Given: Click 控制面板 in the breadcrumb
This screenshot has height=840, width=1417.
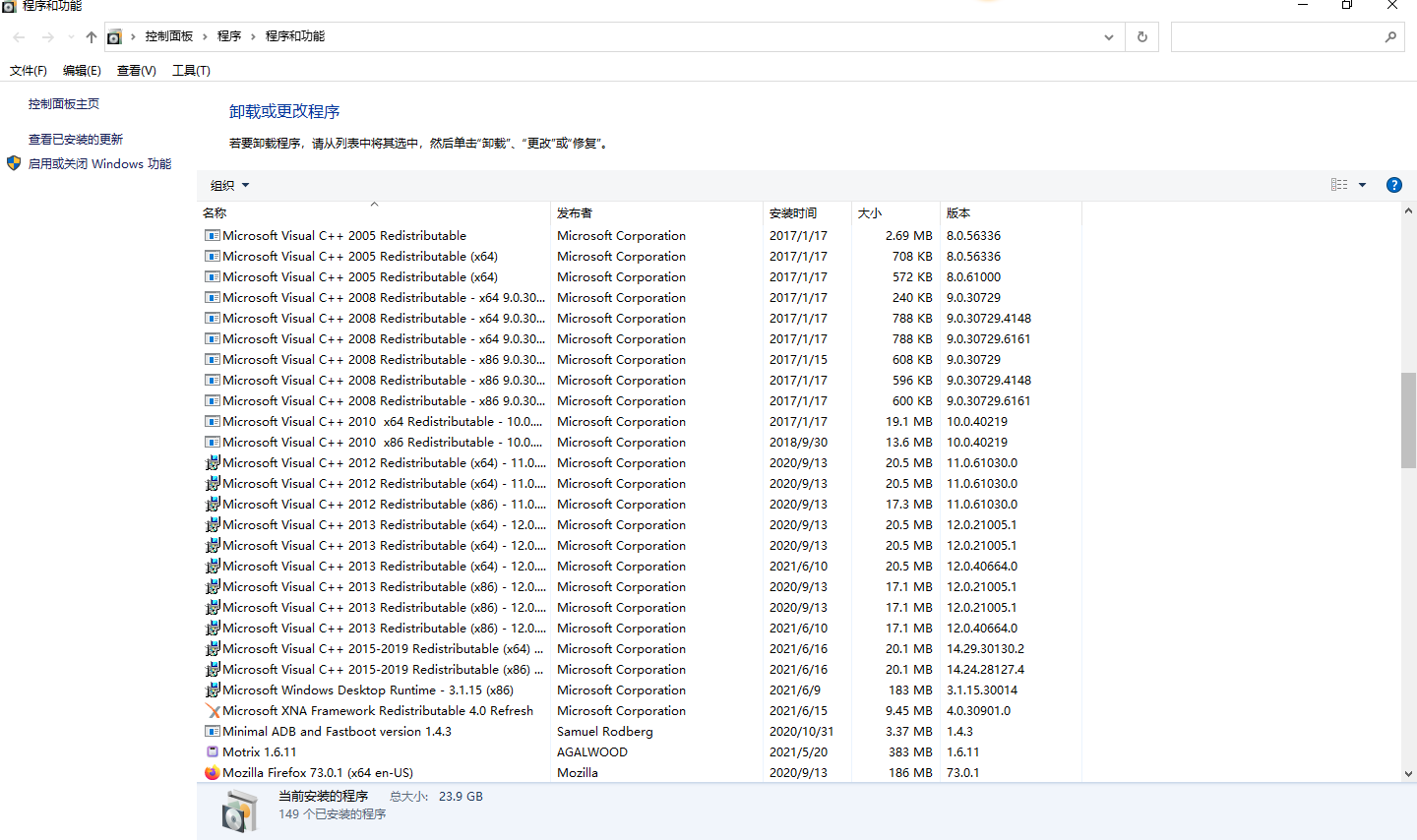Looking at the screenshot, I should click(x=169, y=36).
